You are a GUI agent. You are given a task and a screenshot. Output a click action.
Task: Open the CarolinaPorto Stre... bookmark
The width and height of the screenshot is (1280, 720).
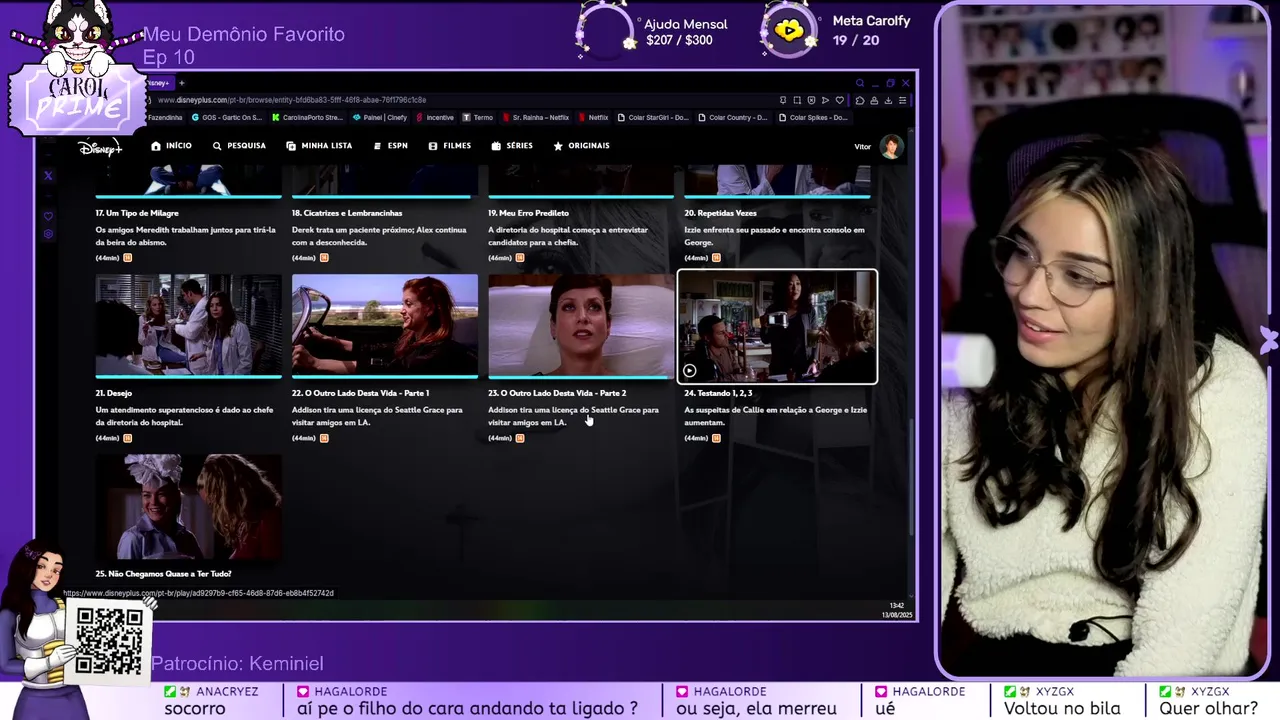(307, 118)
